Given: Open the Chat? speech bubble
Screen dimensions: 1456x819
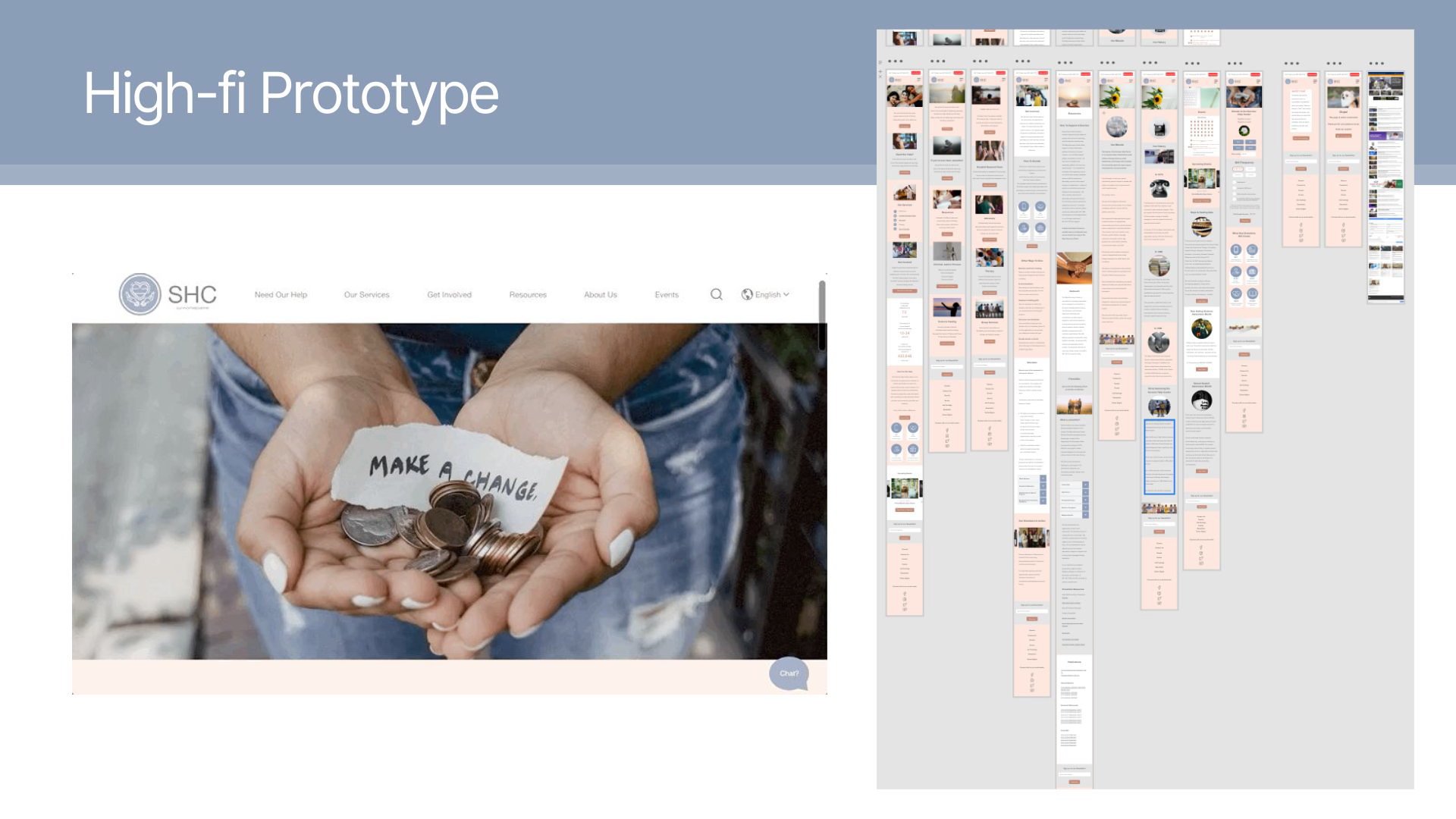Looking at the screenshot, I should point(789,673).
